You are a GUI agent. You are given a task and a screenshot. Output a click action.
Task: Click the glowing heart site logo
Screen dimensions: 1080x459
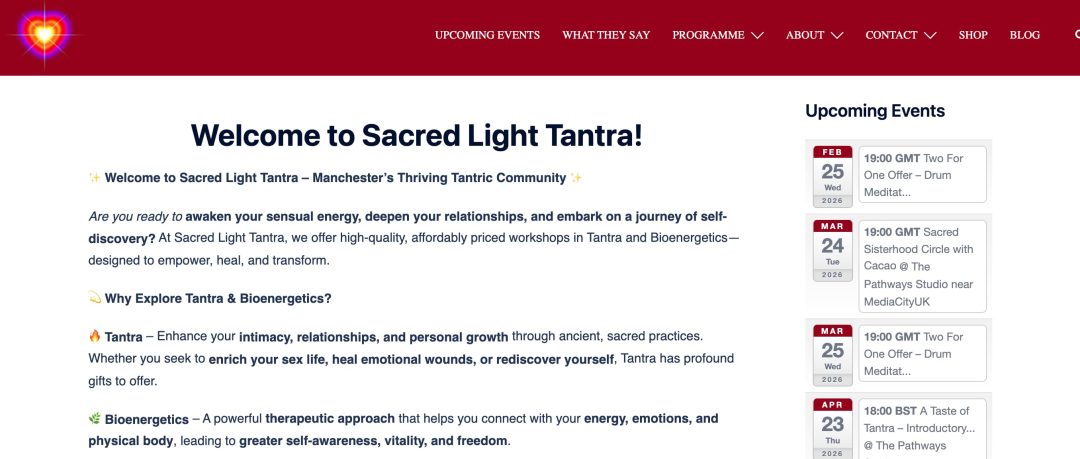coord(44,34)
